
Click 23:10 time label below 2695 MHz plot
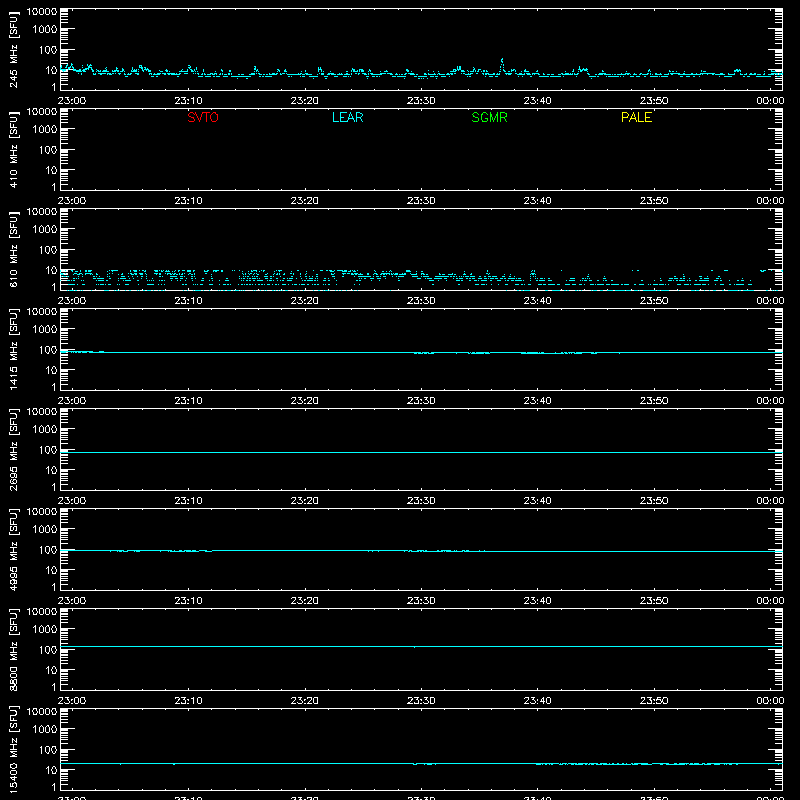point(188,501)
